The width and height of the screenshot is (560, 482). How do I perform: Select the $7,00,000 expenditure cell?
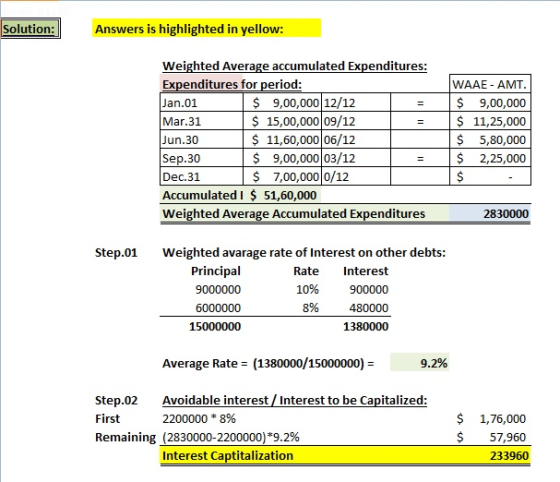282,177
